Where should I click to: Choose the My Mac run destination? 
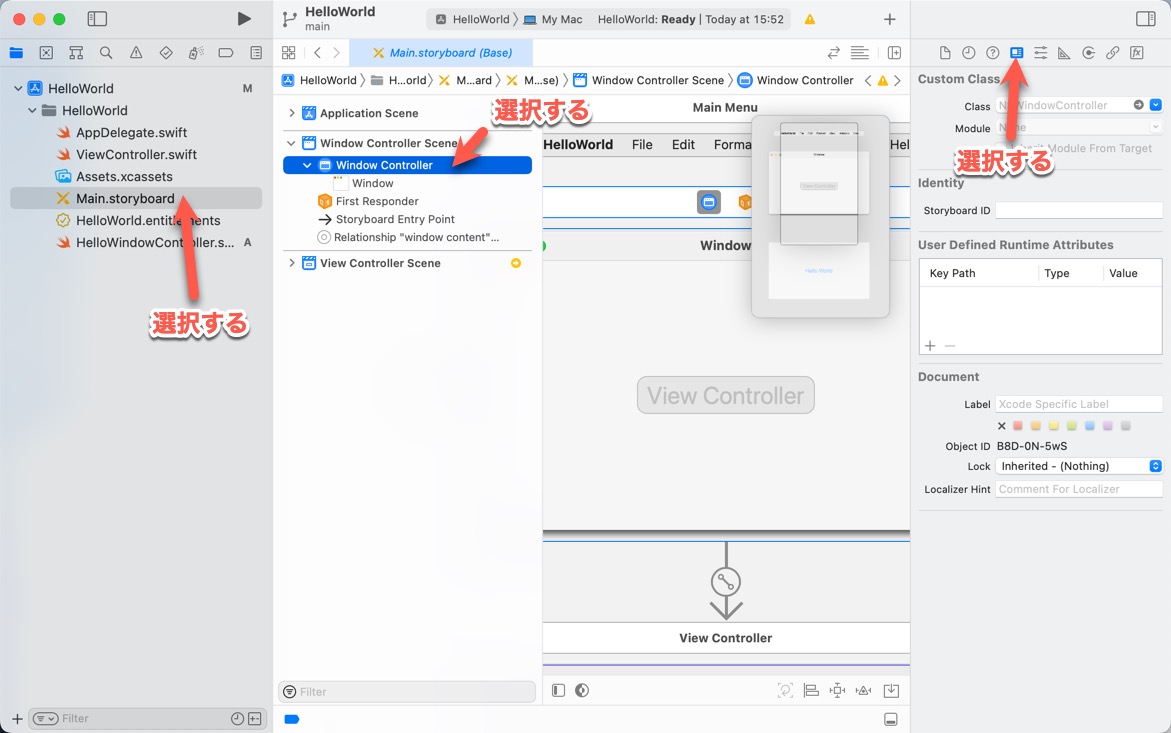(x=553, y=19)
